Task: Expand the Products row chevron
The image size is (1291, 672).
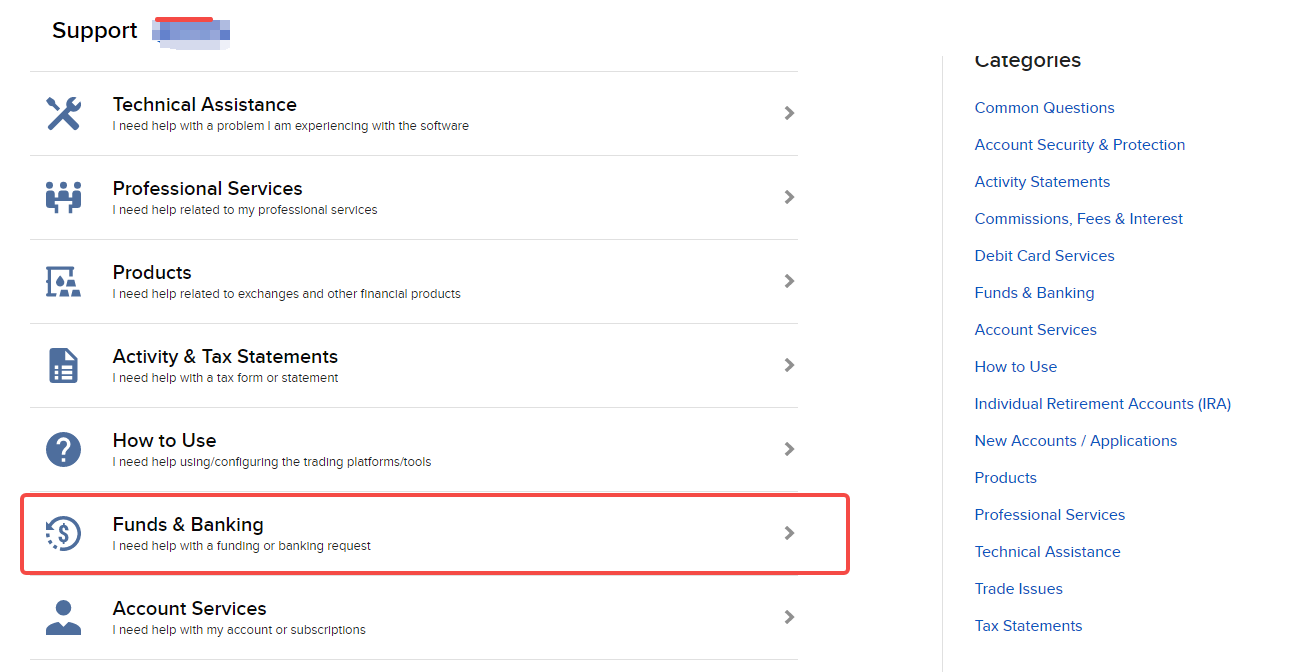Action: point(789,281)
